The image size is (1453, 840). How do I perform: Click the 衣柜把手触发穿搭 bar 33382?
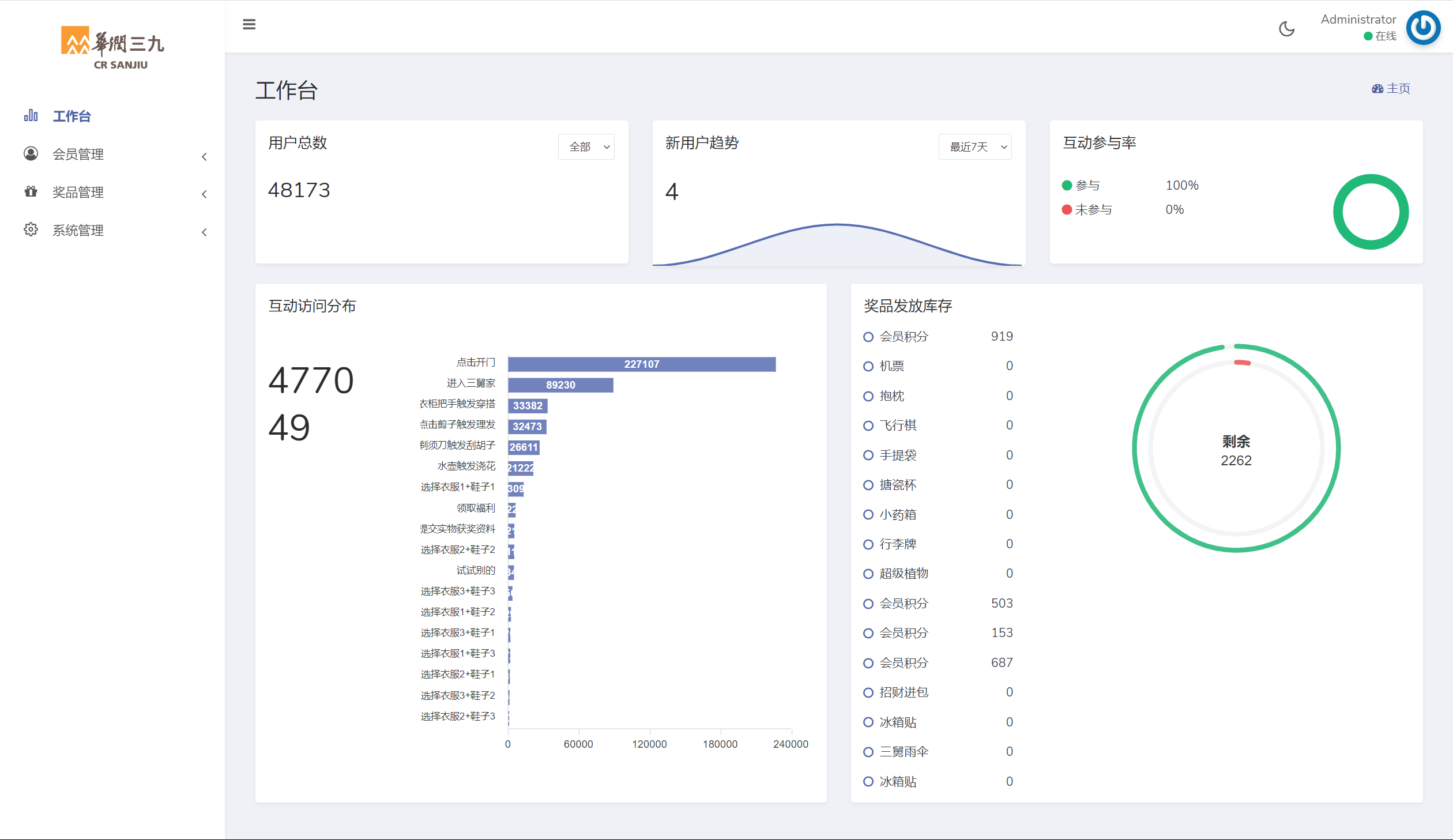click(x=528, y=406)
